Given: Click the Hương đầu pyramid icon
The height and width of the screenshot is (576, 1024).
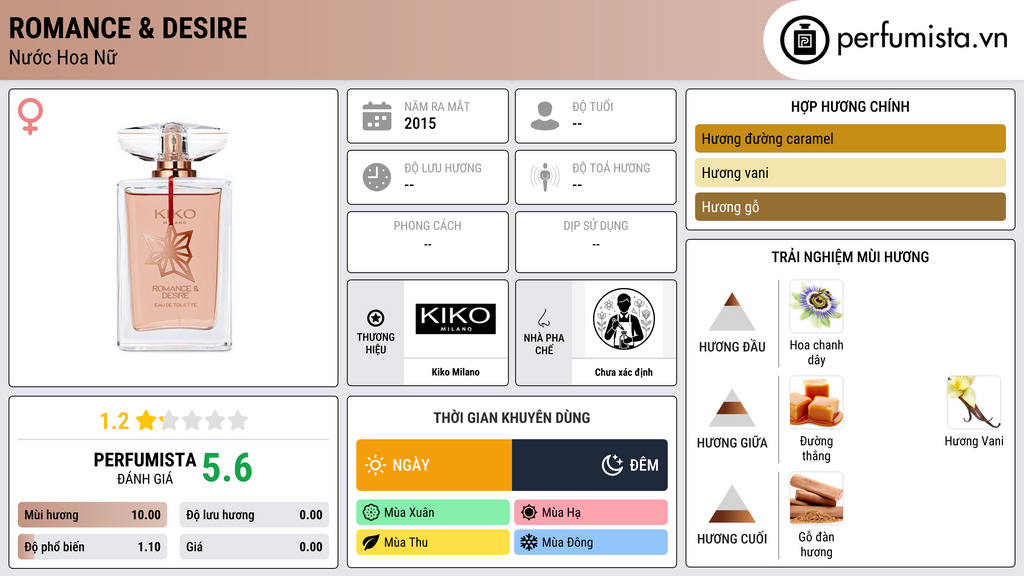Looking at the screenshot, I should click(732, 312).
